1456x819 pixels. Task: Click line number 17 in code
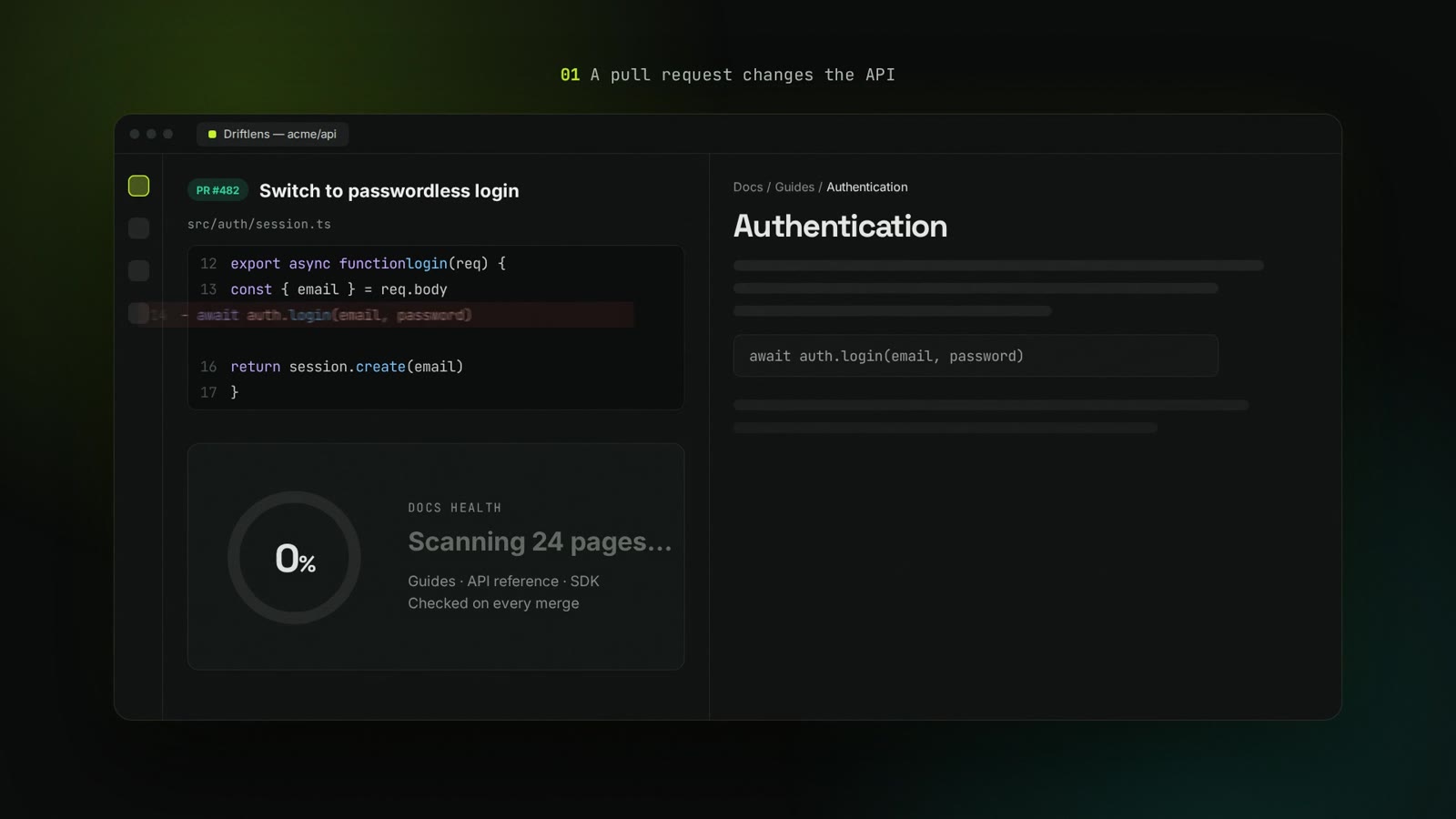click(x=208, y=392)
